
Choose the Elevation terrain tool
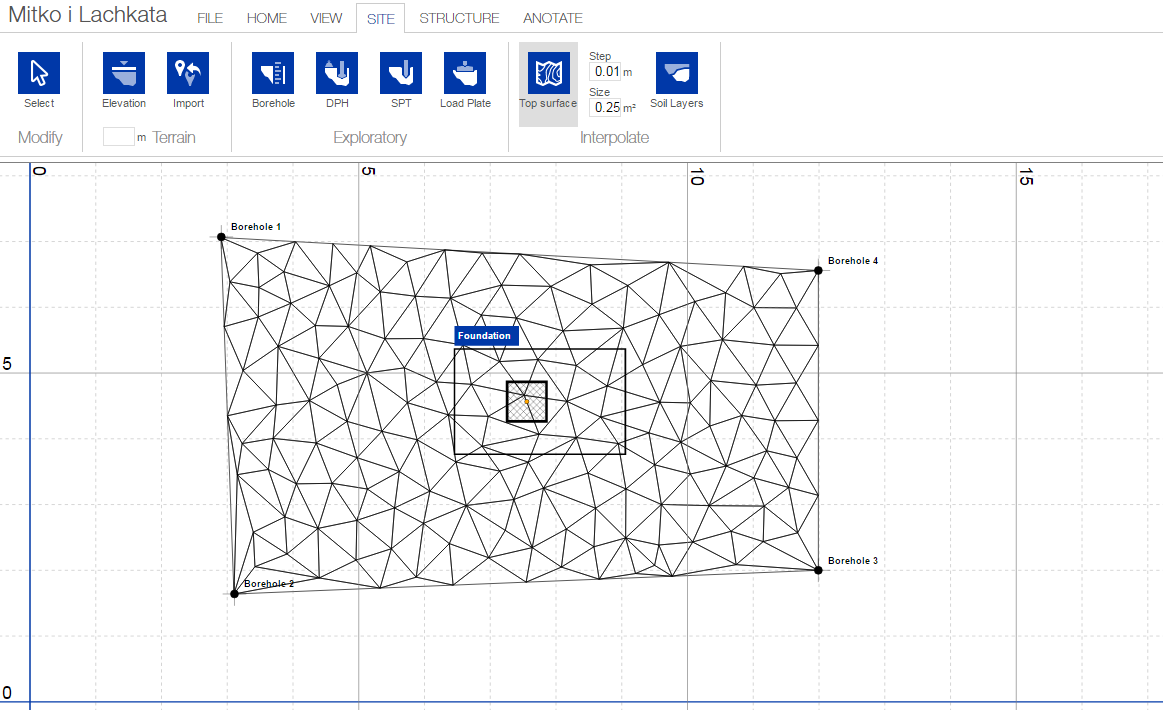point(124,73)
